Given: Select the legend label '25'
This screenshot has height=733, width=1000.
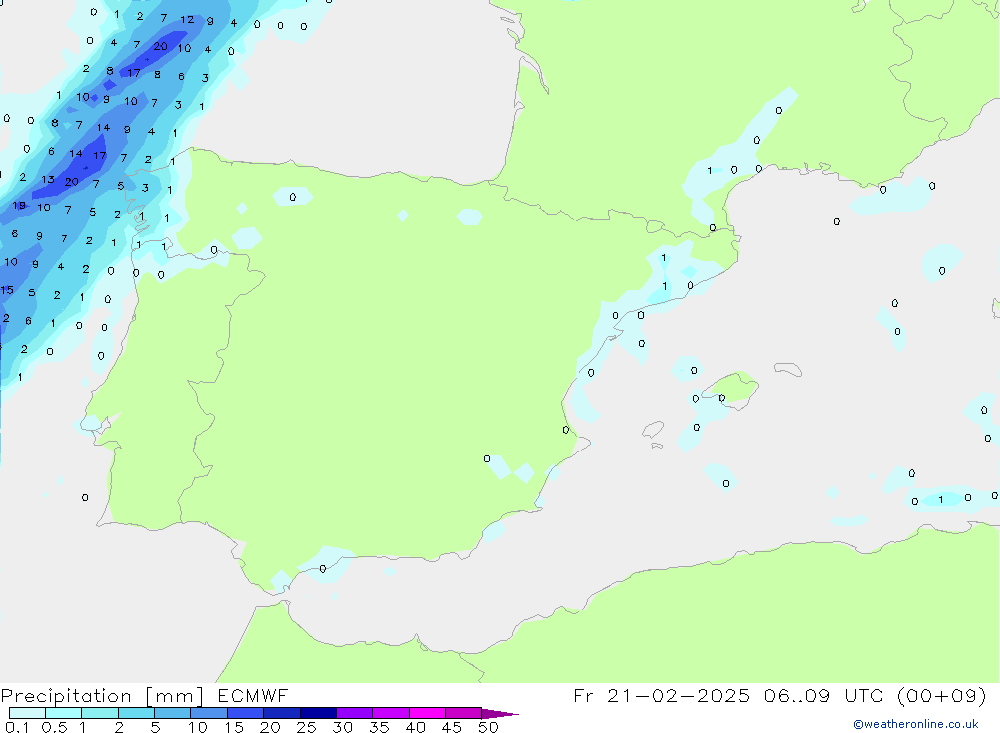Looking at the screenshot, I should coord(306,727).
